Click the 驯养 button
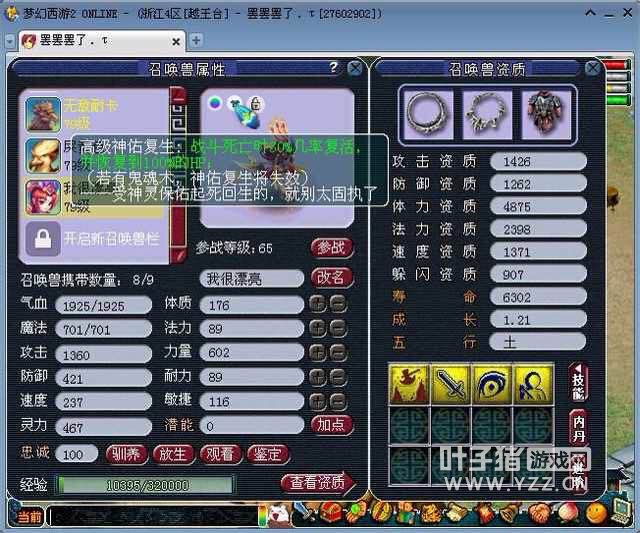The width and height of the screenshot is (640, 533). point(127,454)
